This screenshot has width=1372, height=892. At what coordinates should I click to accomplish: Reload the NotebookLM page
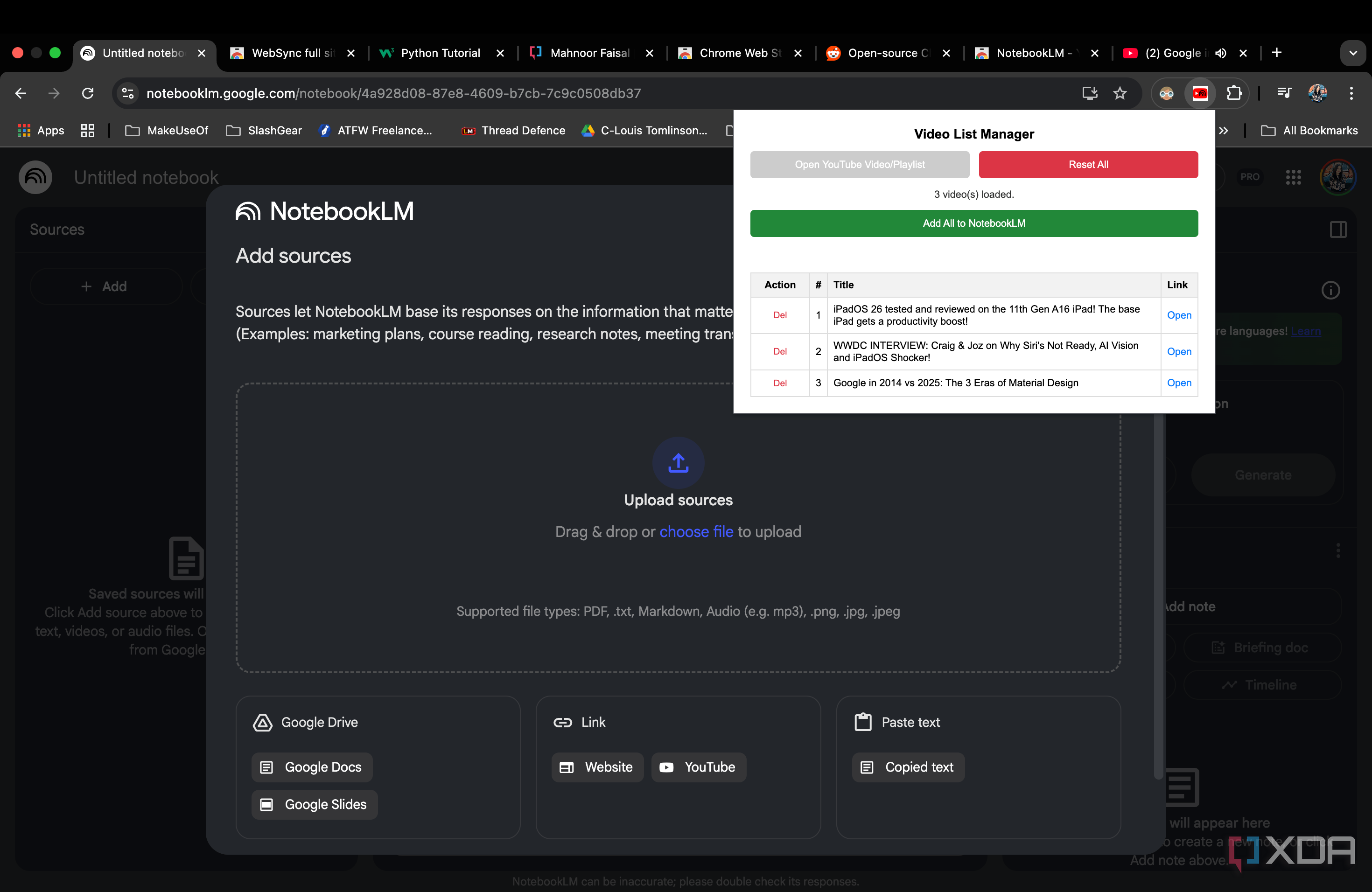pyautogui.click(x=88, y=93)
